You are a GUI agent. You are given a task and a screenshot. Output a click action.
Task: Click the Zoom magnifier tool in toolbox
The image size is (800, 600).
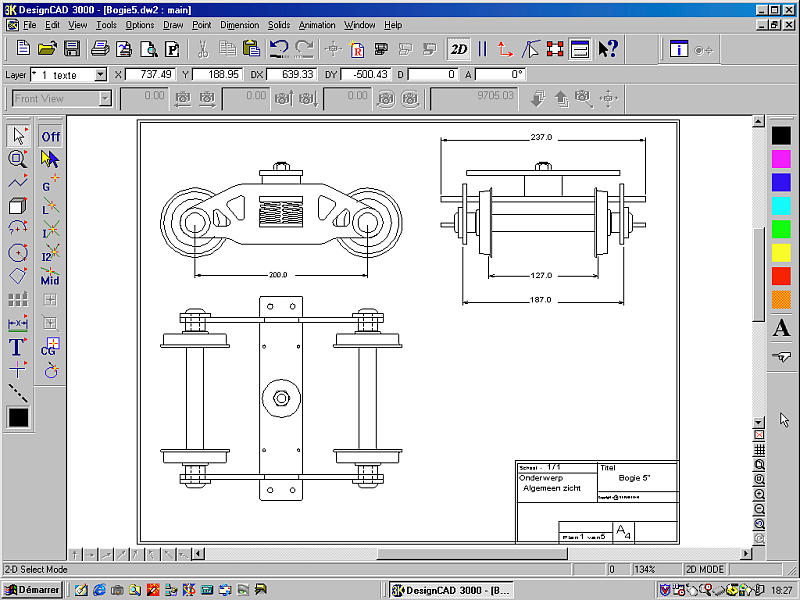tap(17, 159)
